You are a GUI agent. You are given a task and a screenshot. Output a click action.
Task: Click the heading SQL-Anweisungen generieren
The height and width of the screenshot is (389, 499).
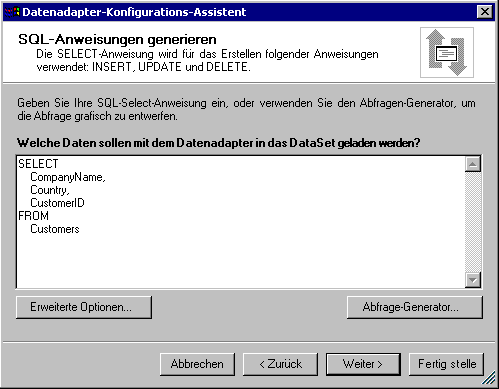[x=117, y=39]
